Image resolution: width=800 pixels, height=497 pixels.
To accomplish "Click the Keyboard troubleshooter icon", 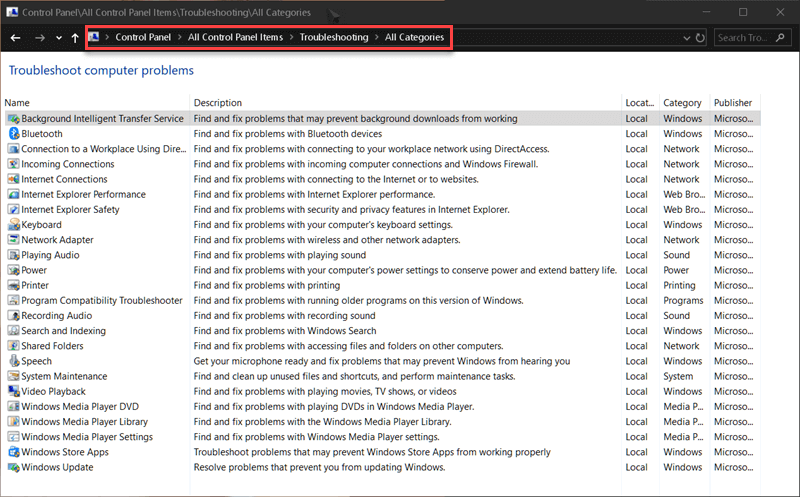I will pos(14,225).
